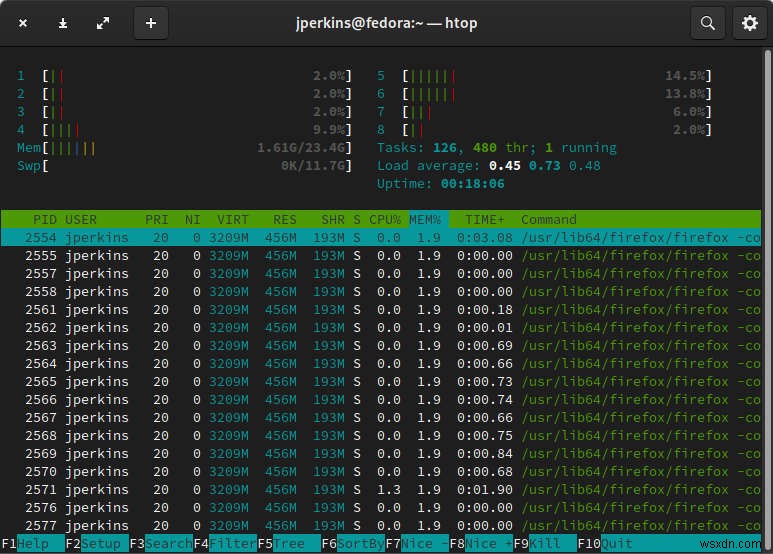The image size is (773, 554).
Task: Click the Tasks count line
Action: tap(496, 148)
